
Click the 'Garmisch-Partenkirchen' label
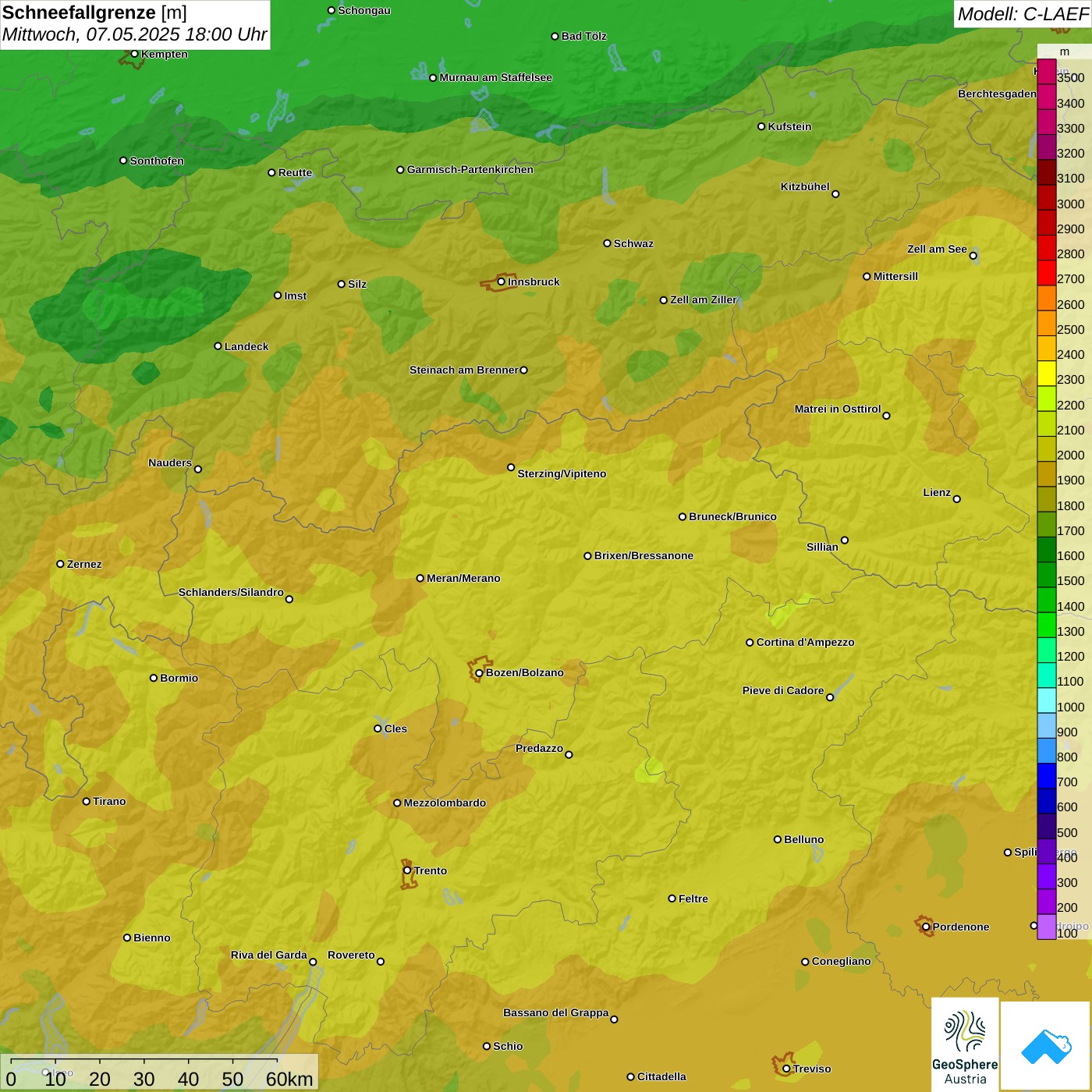(x=470, y=169)
